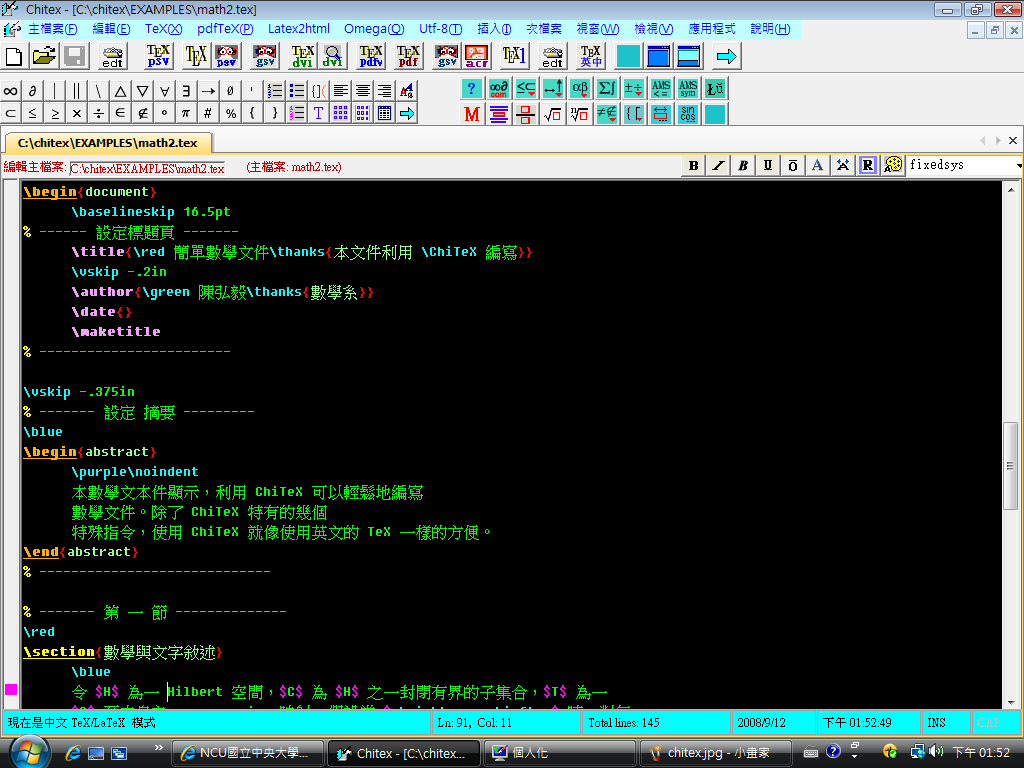Click the fraction template icon

pyautogui.click(x=525, y=114)
